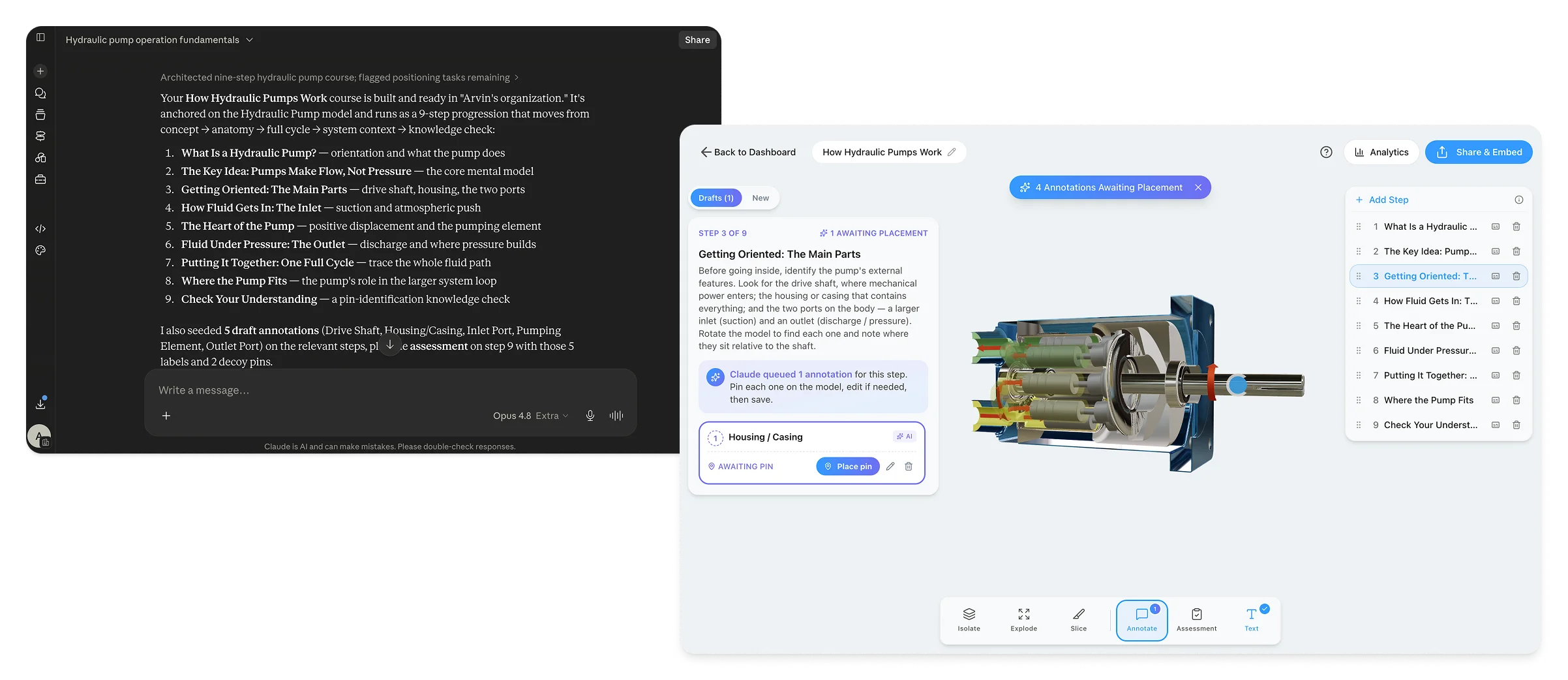
Task: Delete step 4 How Fluid Gets In
Action: (x=1516, y=301)
